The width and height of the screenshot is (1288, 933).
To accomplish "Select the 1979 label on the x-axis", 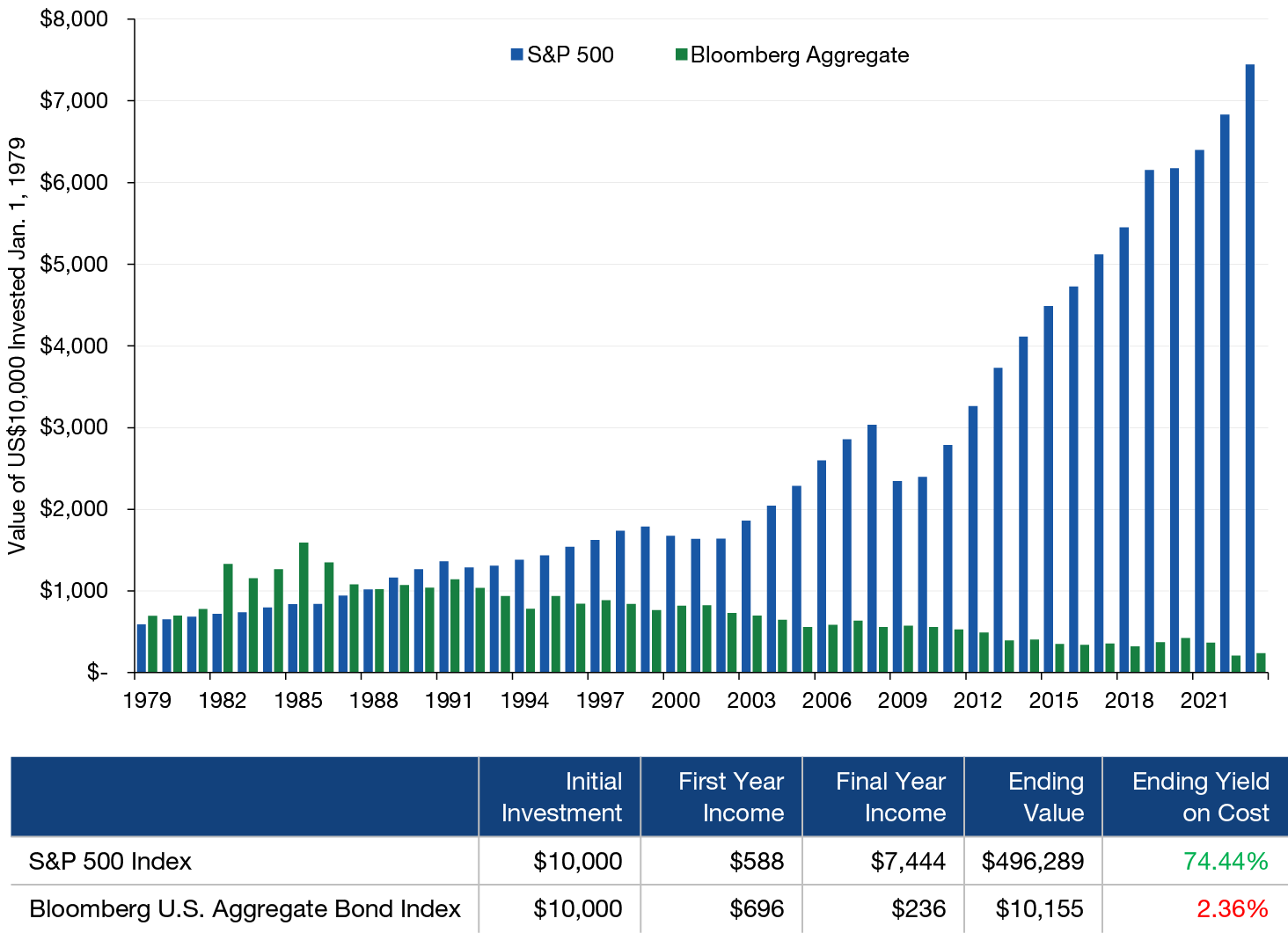I will tap(148, 700).
